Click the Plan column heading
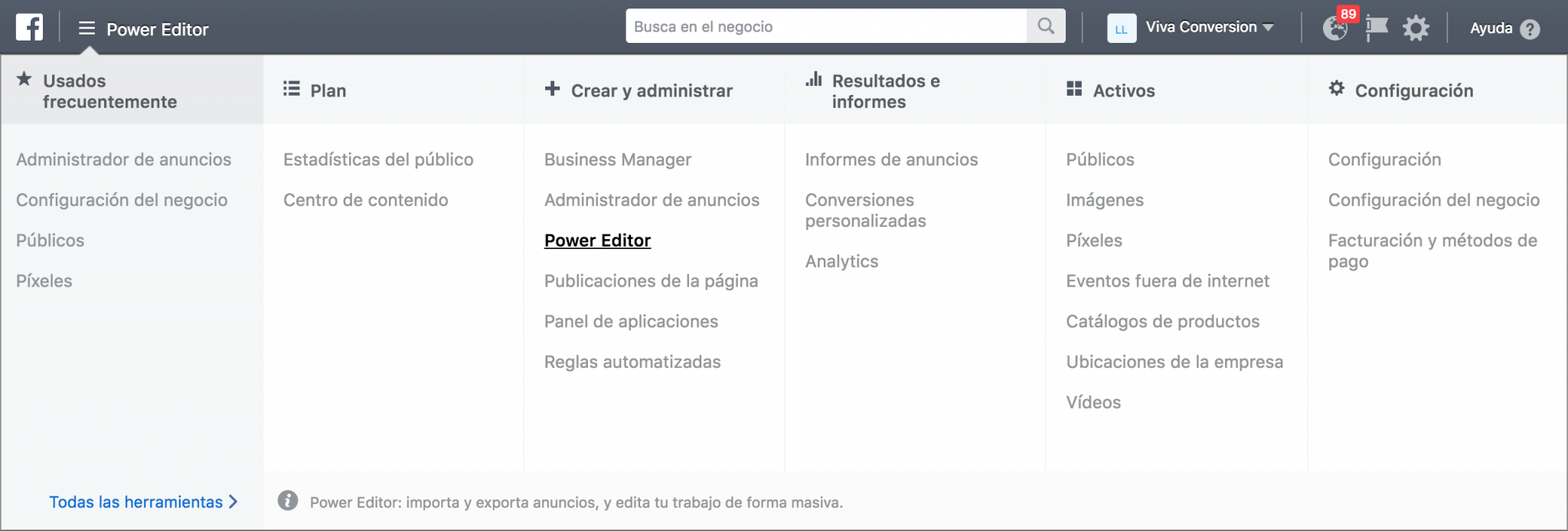The image size is (1568, 531). (x=328, y=90)
